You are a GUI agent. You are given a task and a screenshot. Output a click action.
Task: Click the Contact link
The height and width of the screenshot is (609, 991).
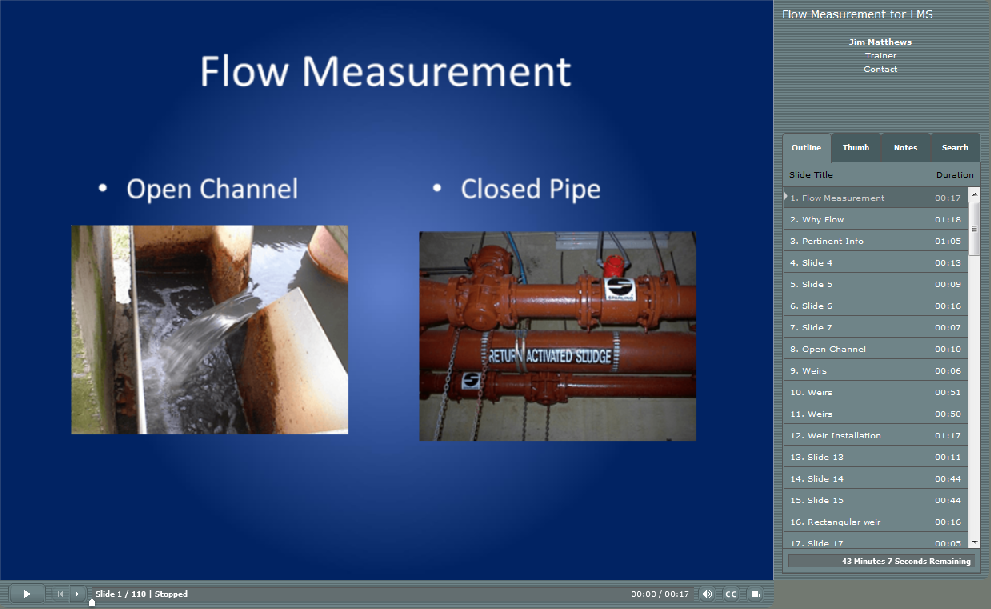[x=879, y=69]
